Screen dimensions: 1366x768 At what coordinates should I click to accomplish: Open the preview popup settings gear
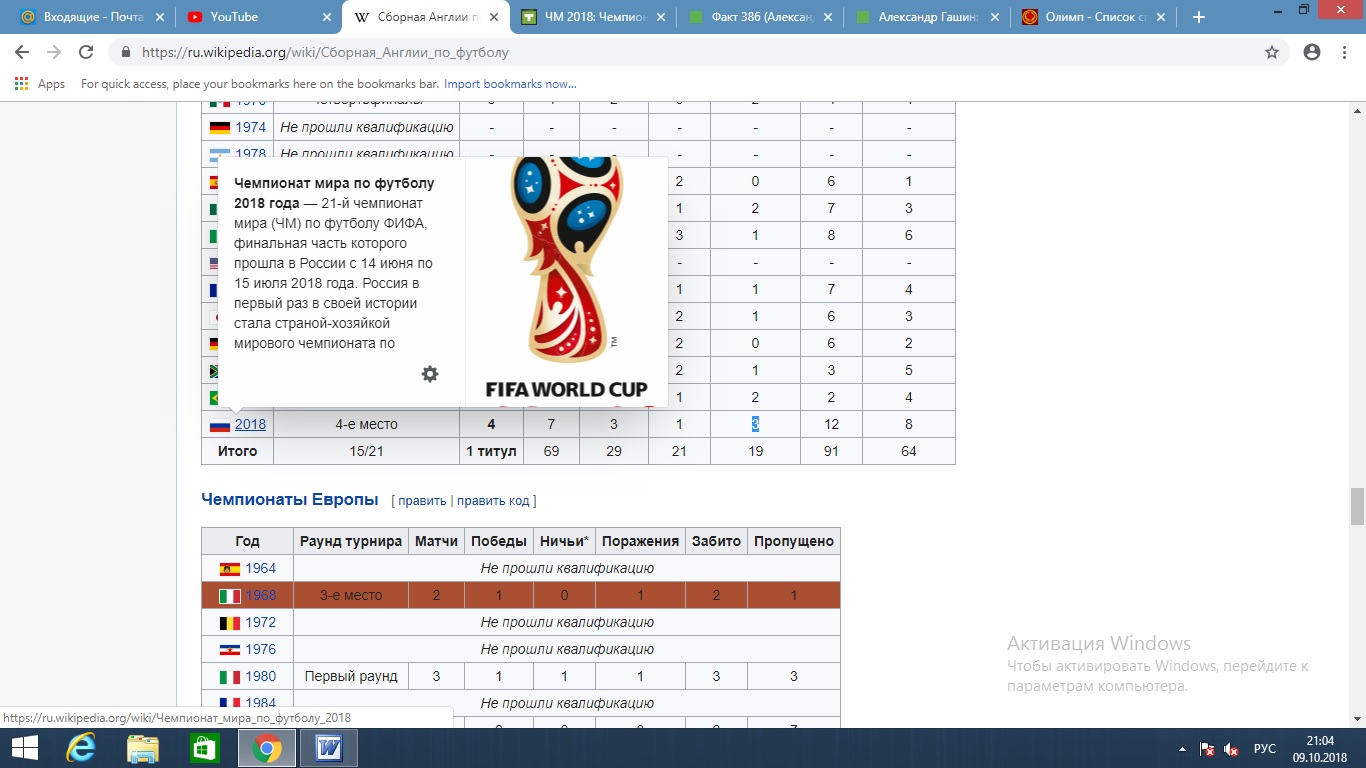coord(430,374)
